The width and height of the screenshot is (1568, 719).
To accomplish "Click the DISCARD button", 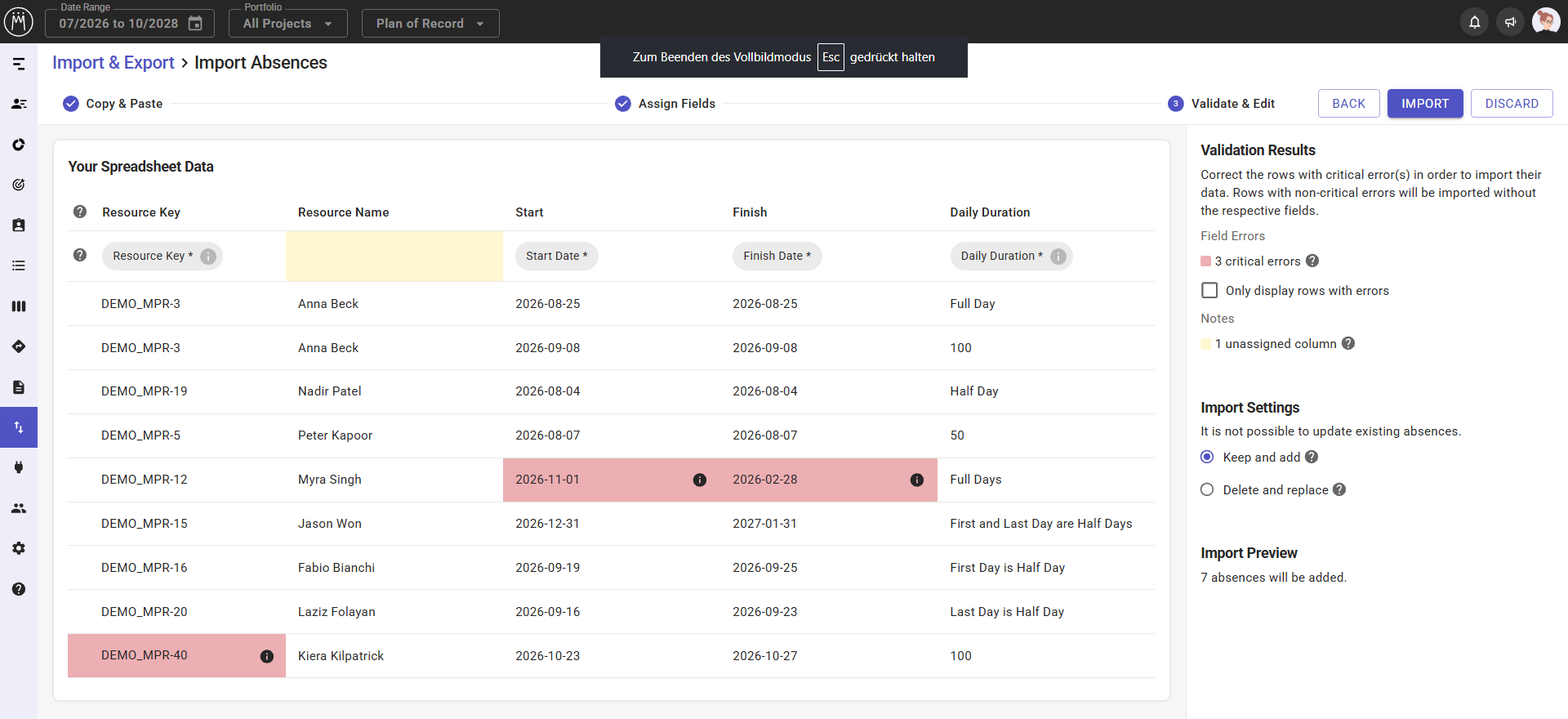I will tap(1512, 104).
